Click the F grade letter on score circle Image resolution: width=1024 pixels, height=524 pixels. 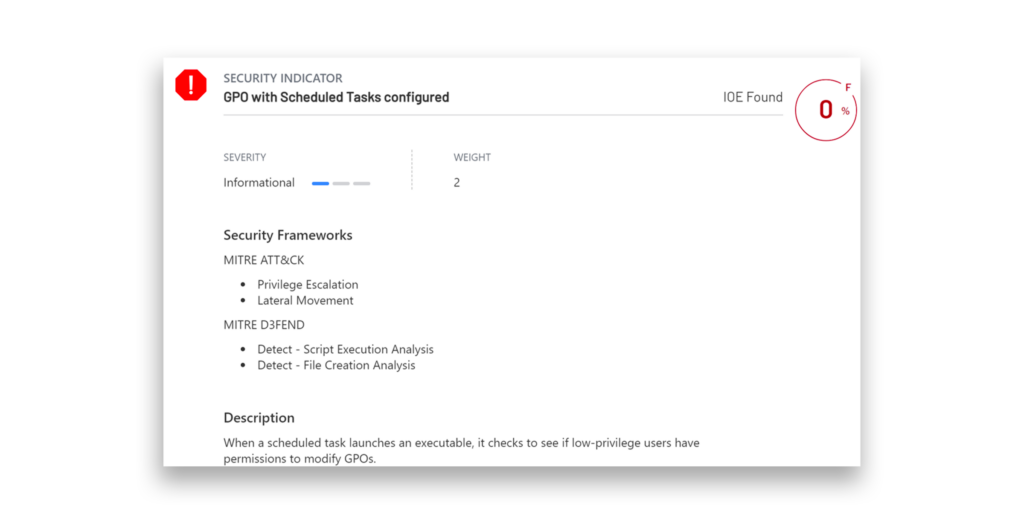[x=848, y=88]
